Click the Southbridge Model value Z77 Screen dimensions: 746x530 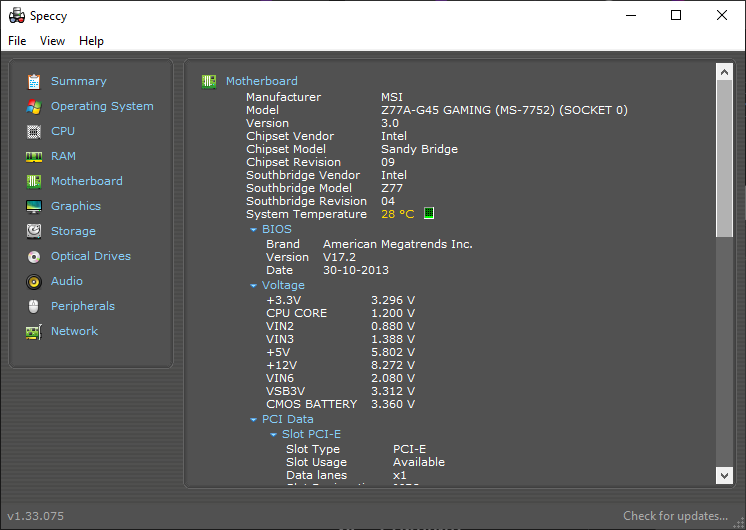pyautogui.click(x=392, y=188)
